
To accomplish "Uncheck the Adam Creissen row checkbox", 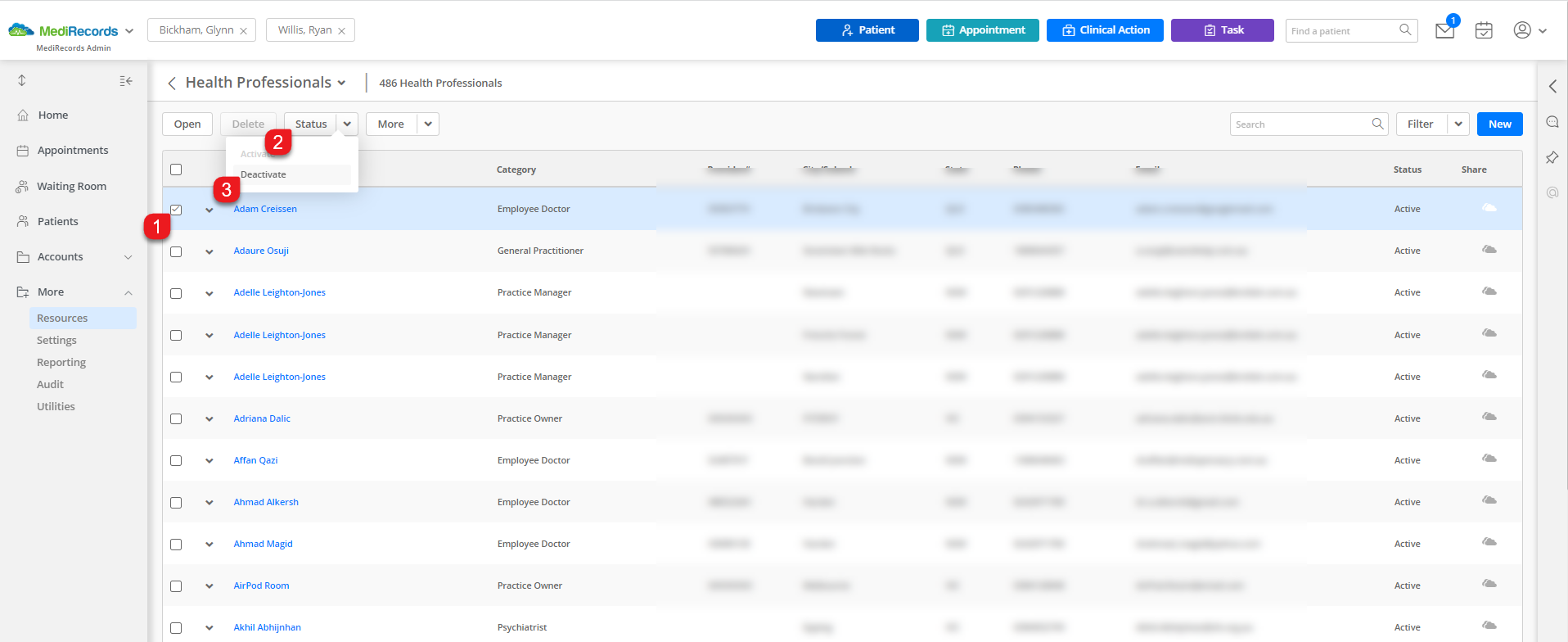I will pos(176,210).
